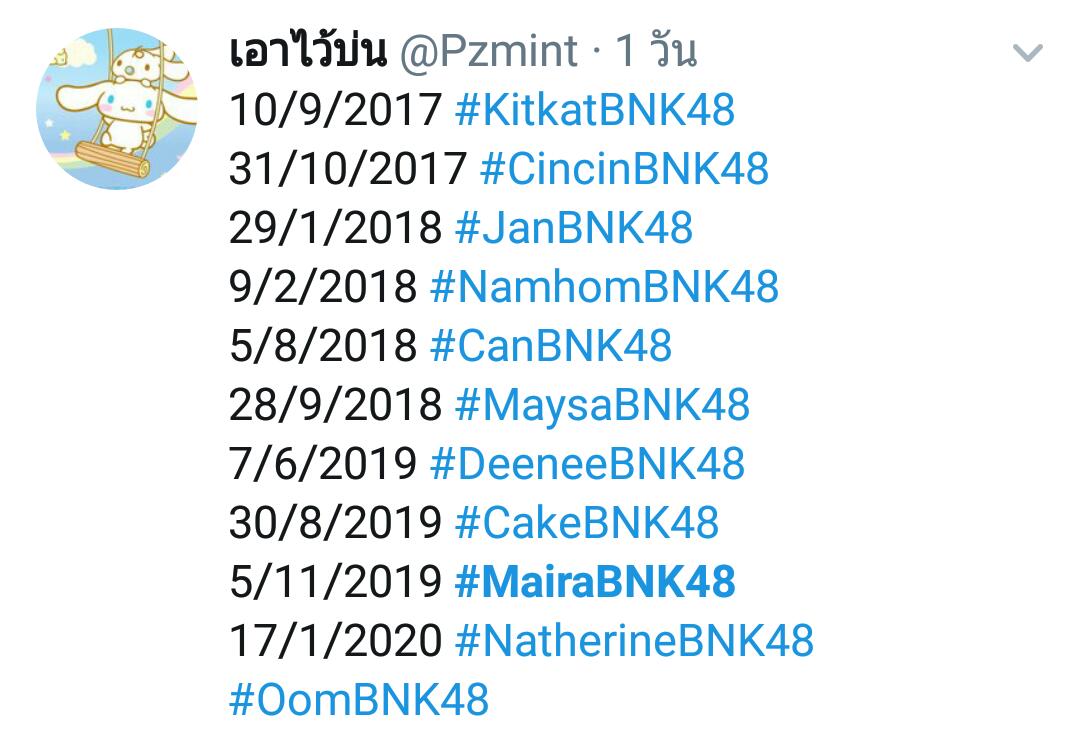Open the Cinnamoroll profile picture
Screen dimensions: 1080x736
tap(117, 110)
